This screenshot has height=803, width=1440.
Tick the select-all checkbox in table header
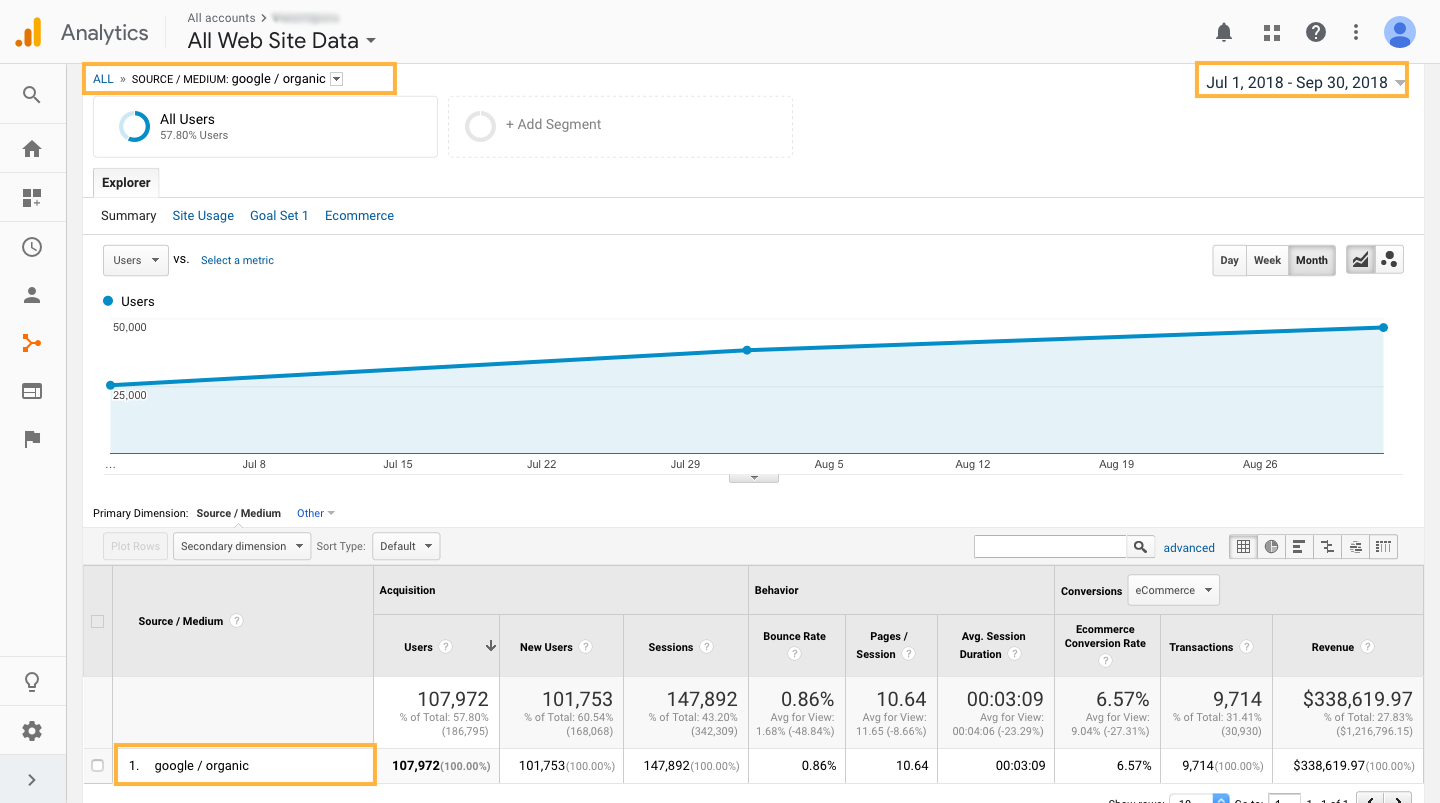97,621
